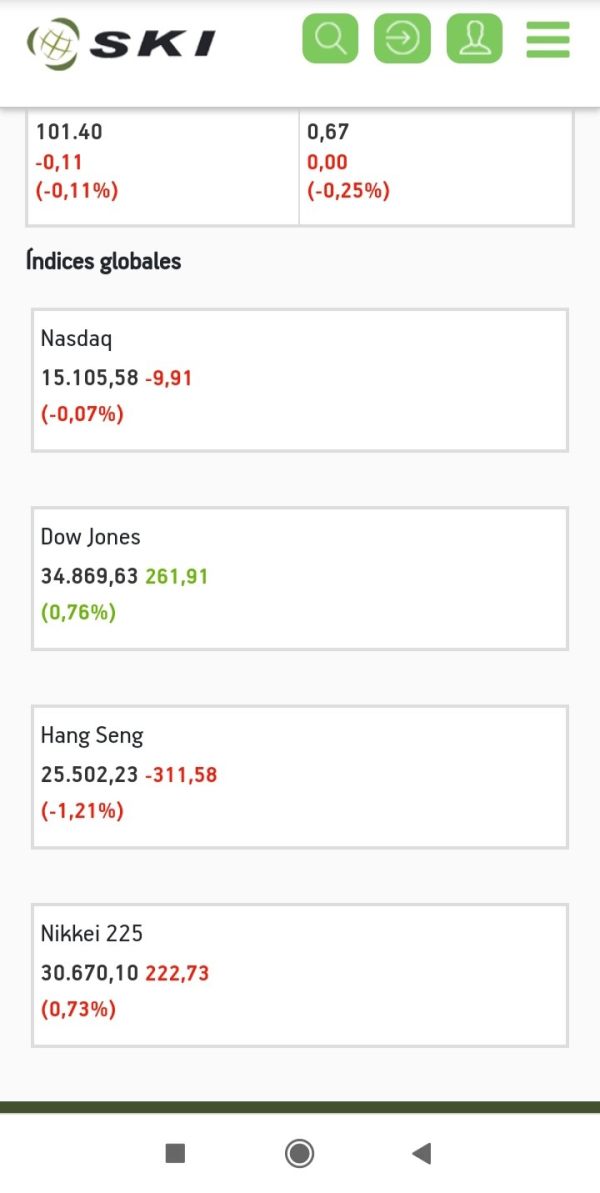Open the Hang Seng index card
The width and height of the screenshot is (600, 1193).
coord(300,777)
